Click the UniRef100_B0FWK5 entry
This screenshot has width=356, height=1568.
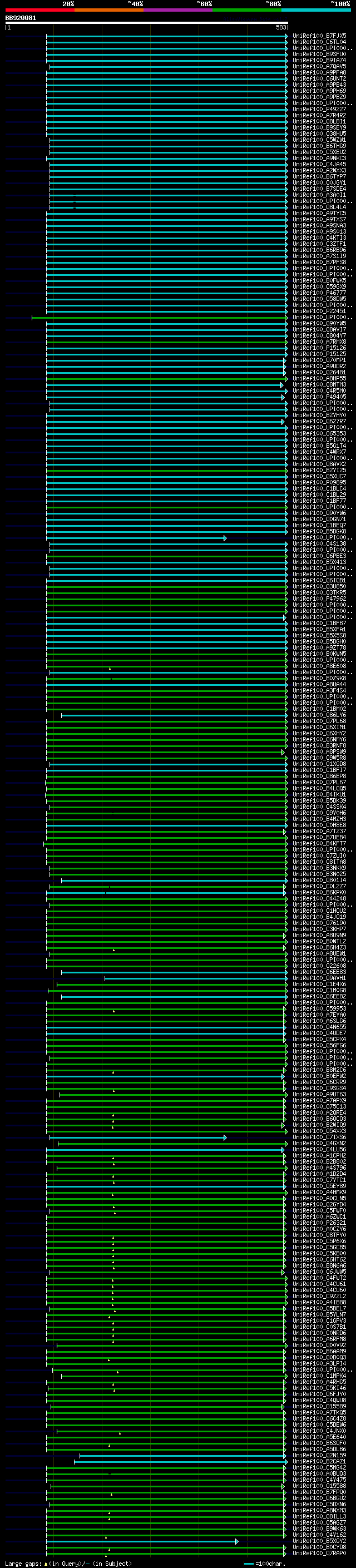point(319,280)
